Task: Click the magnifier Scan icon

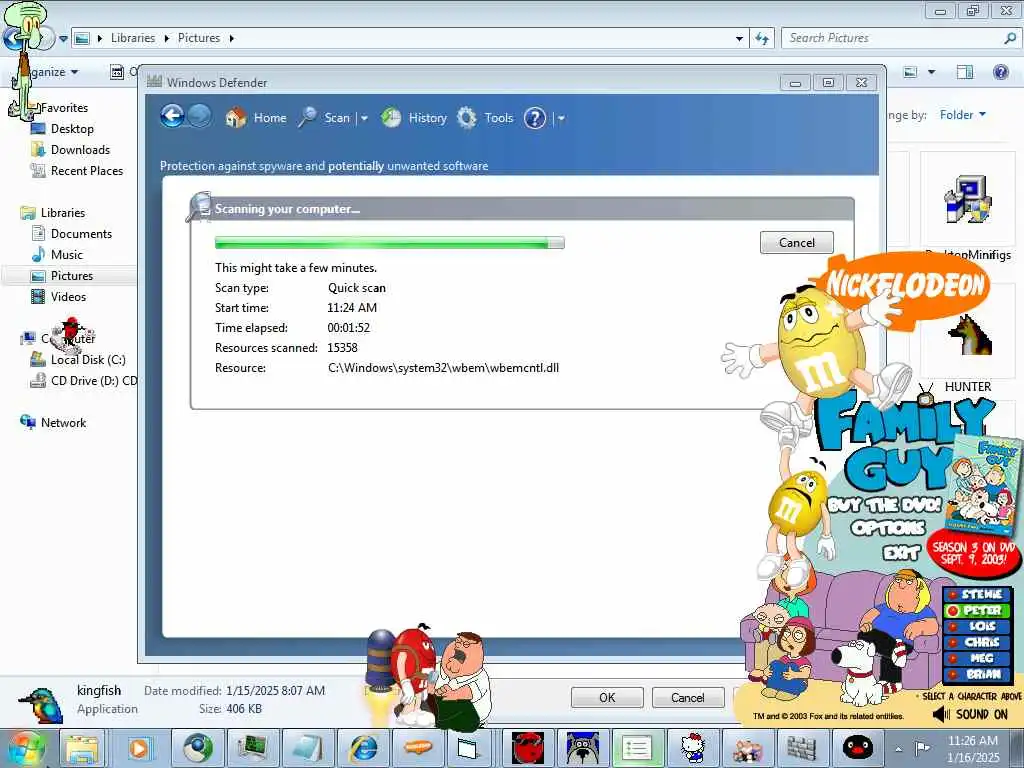Action: tap(307, 118)
